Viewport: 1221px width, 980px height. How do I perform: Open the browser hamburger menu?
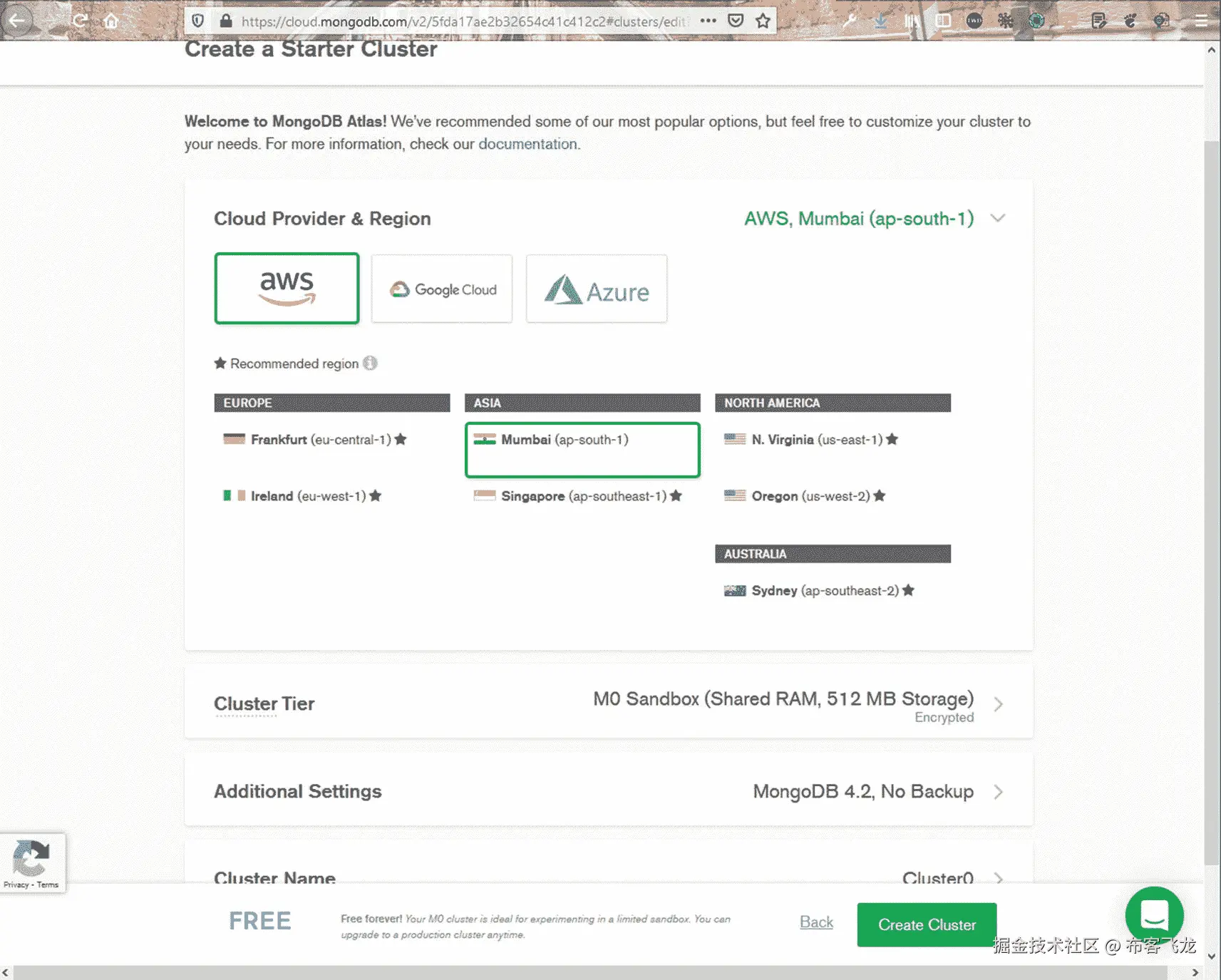click(1201, 21)
